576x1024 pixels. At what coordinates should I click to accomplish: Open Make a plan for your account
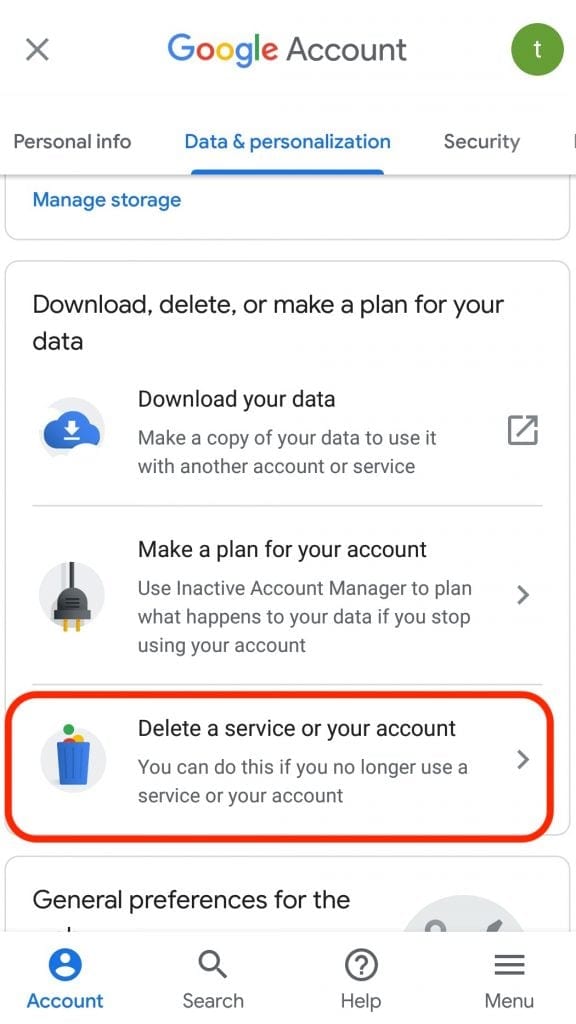[x=282, y=549]
